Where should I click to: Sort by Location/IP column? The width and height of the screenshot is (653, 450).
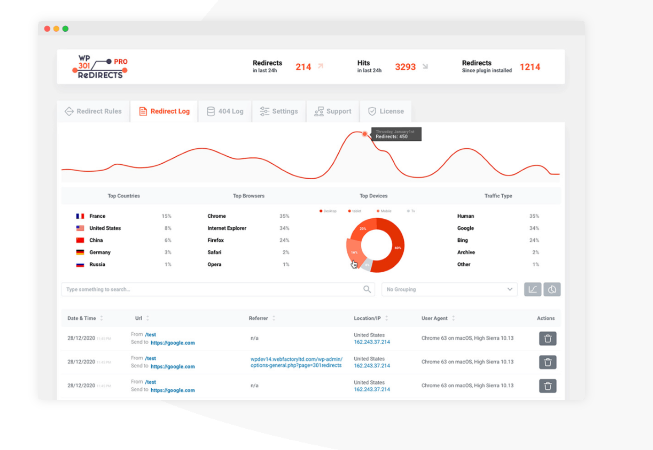371,318
